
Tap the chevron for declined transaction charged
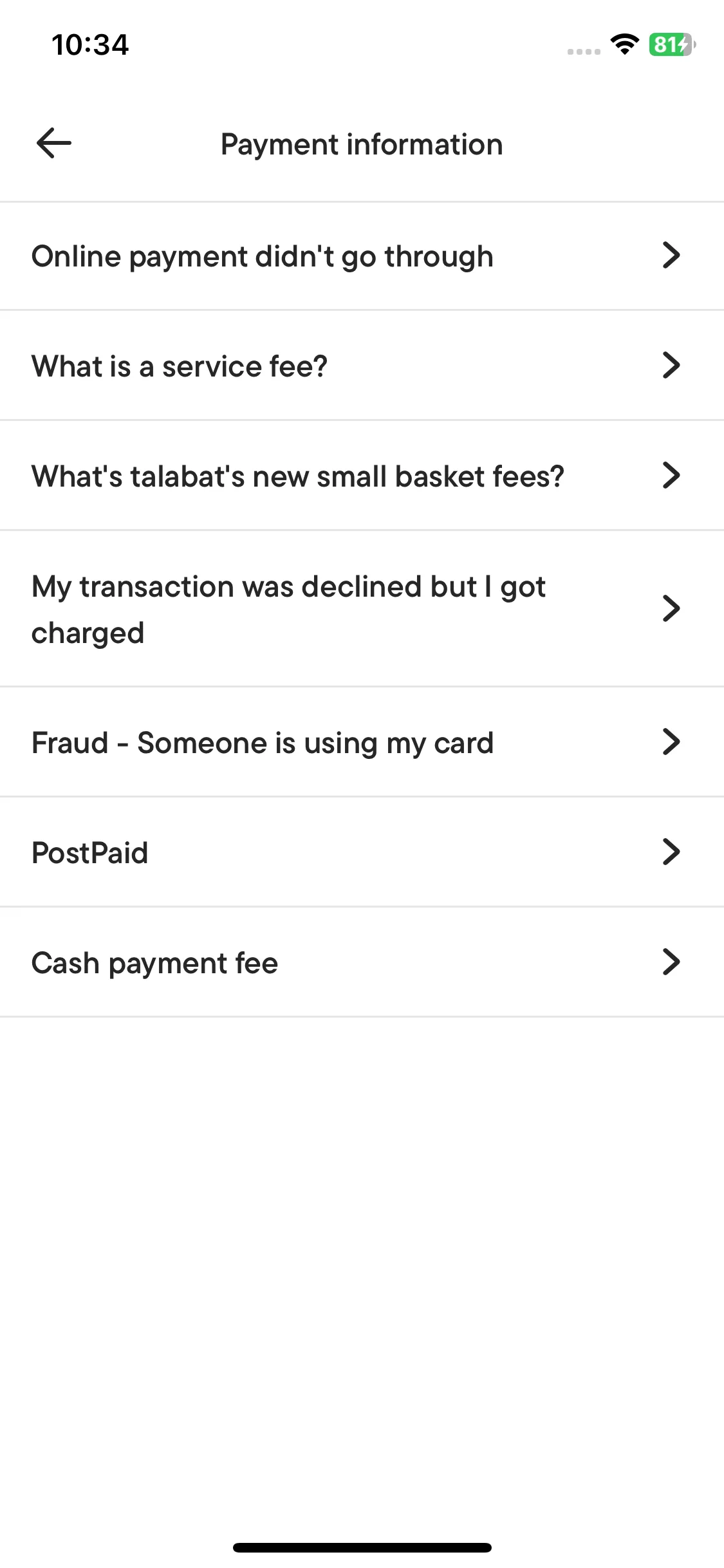pyautogui.click(x=671, y=608)
